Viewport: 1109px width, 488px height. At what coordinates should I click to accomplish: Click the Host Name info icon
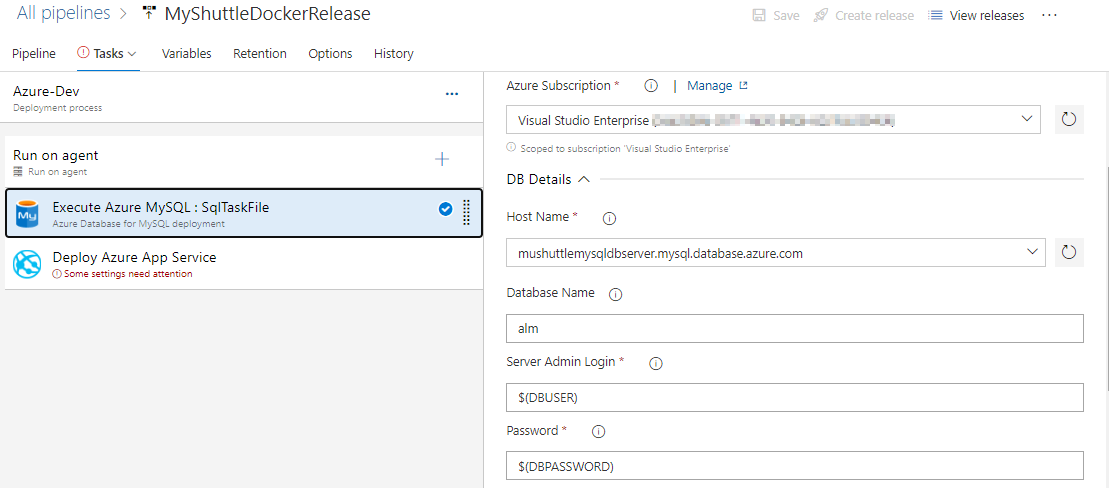click(609, 219)
